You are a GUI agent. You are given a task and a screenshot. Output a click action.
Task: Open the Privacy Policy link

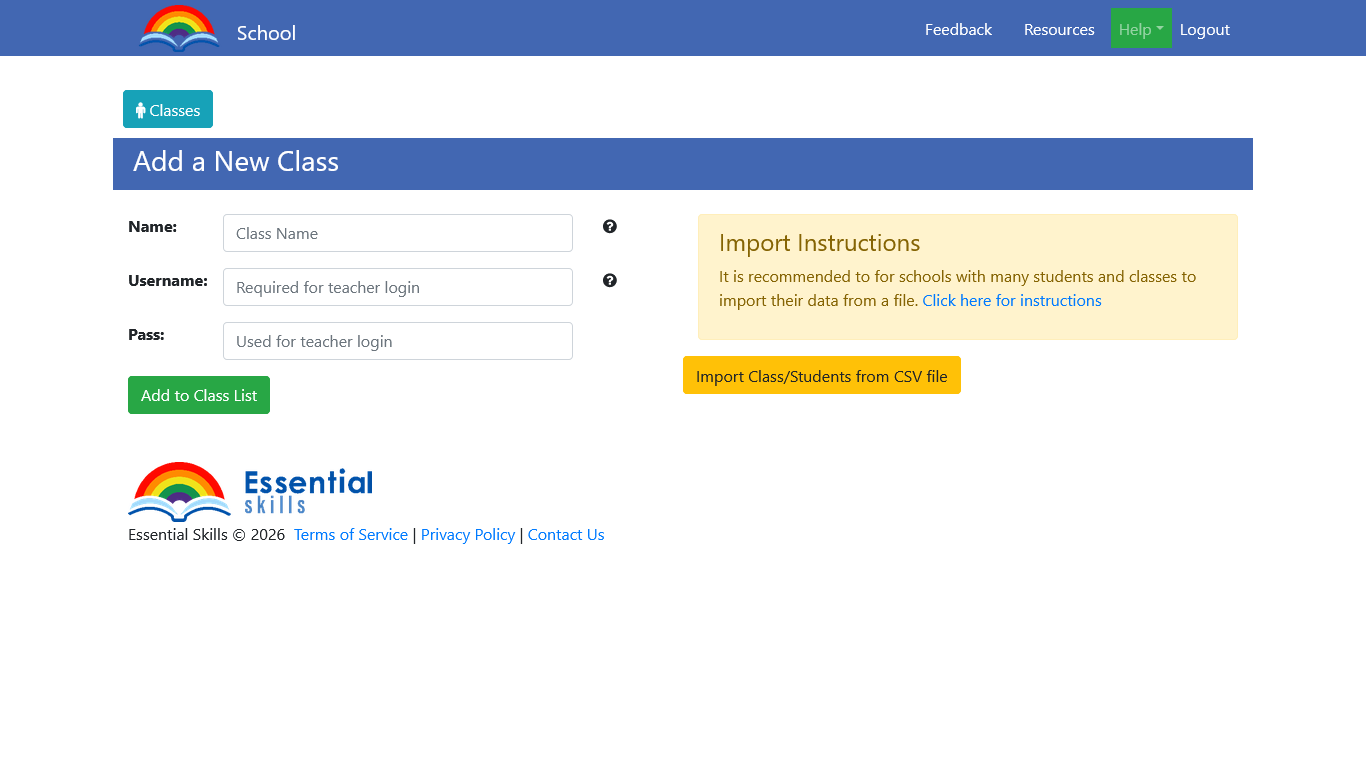468,535
